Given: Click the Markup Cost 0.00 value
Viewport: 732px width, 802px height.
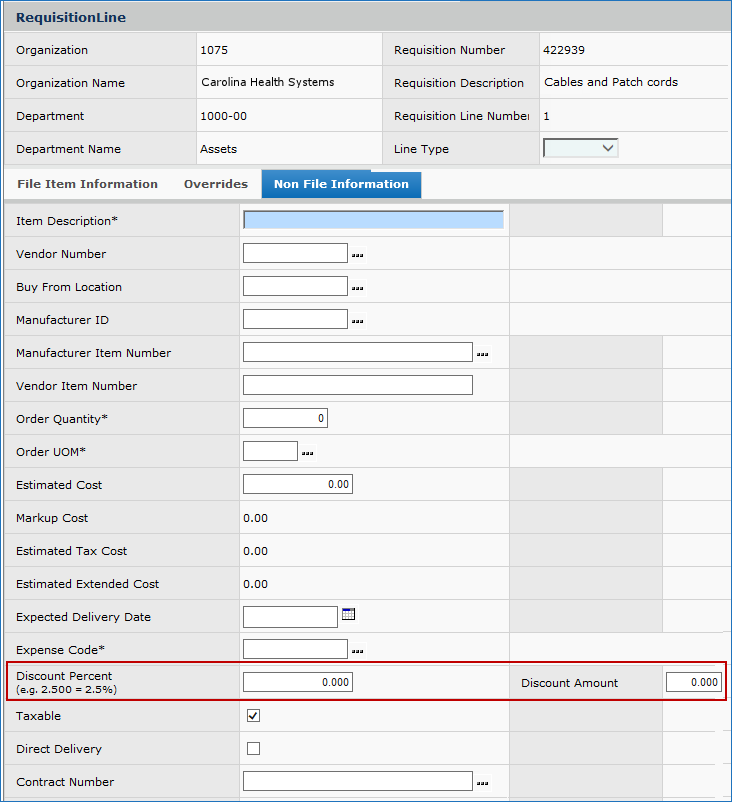Looking at the screenshot, I should [x=255, y=518].
